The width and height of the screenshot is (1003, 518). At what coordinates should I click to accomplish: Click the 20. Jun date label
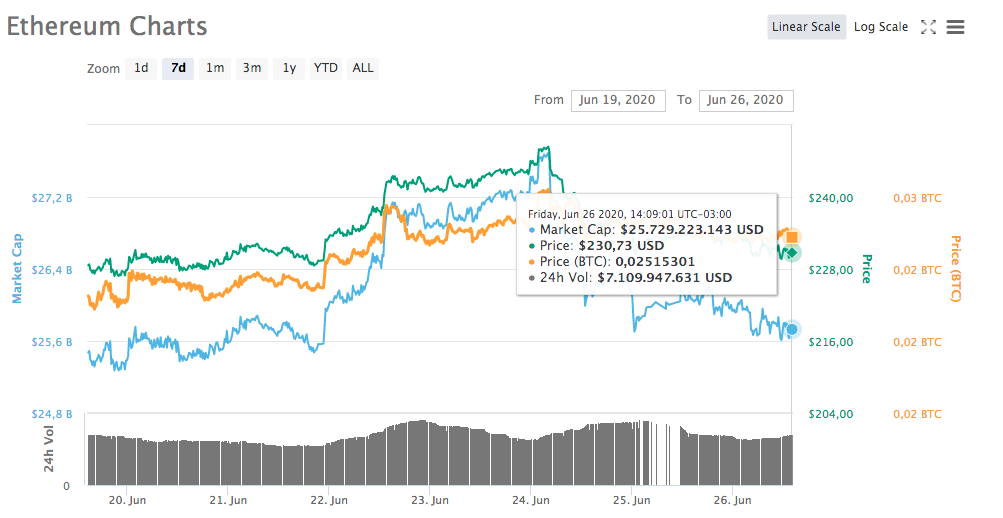[x=127, y=500]
